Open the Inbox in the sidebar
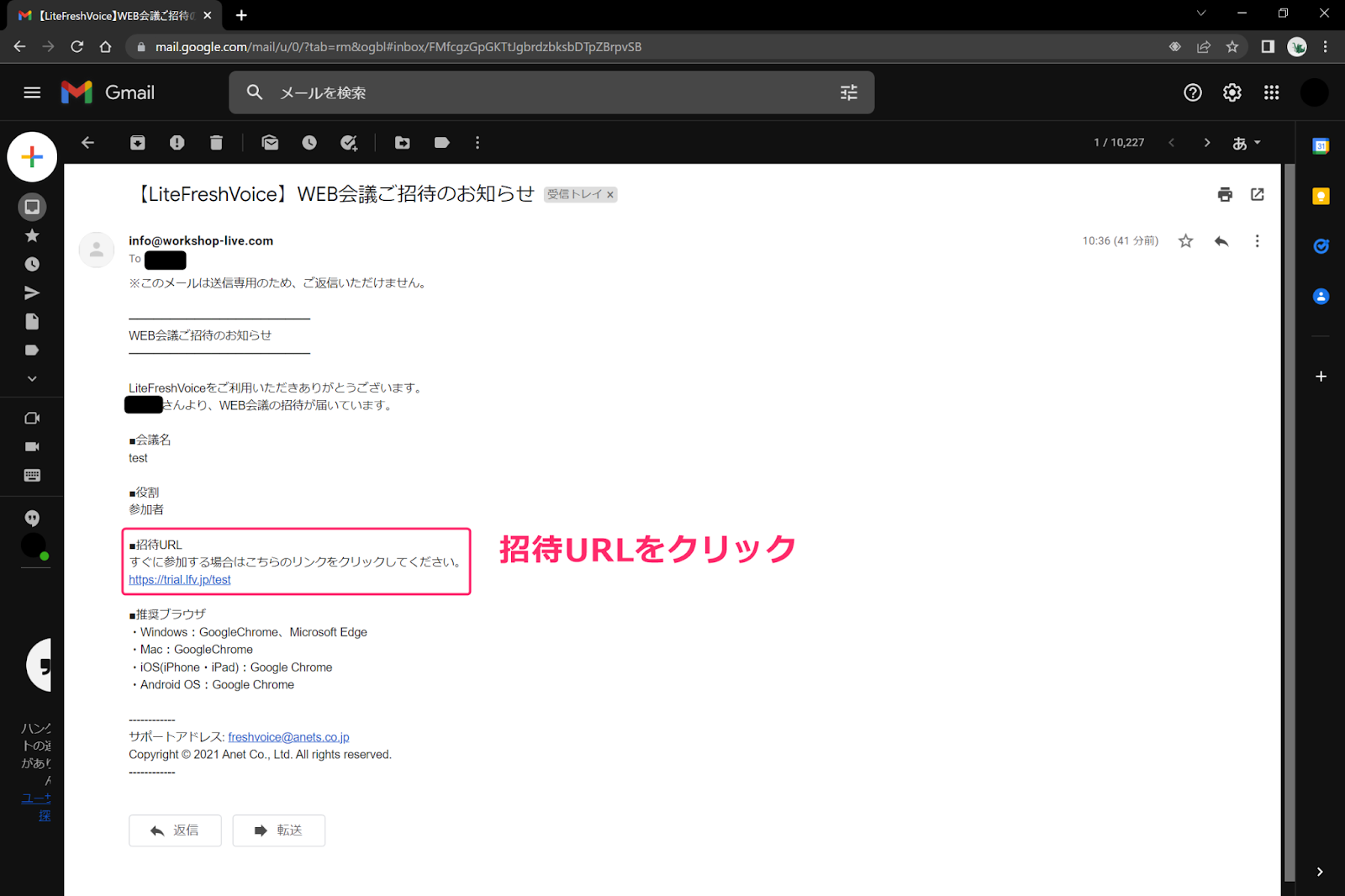The height and width of the screenshot is (896, 1345). tap(32, 207)
